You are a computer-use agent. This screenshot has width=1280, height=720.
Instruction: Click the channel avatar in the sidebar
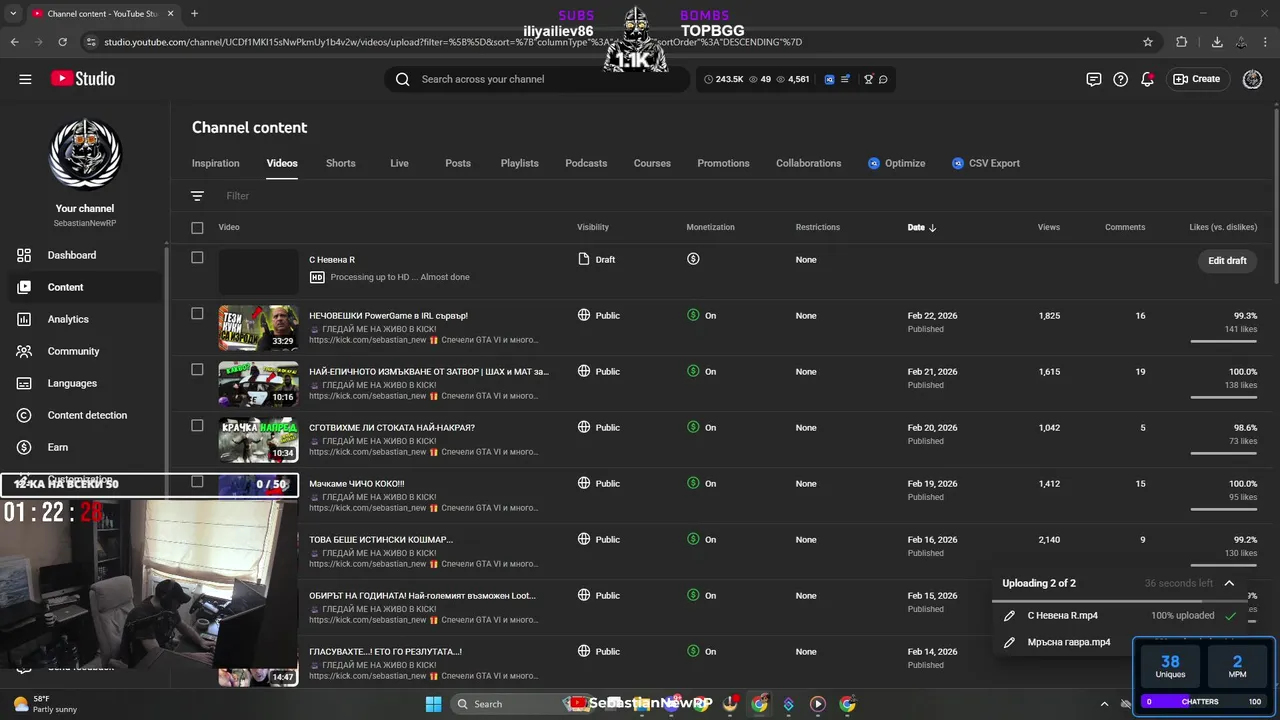tap(85, 154)
